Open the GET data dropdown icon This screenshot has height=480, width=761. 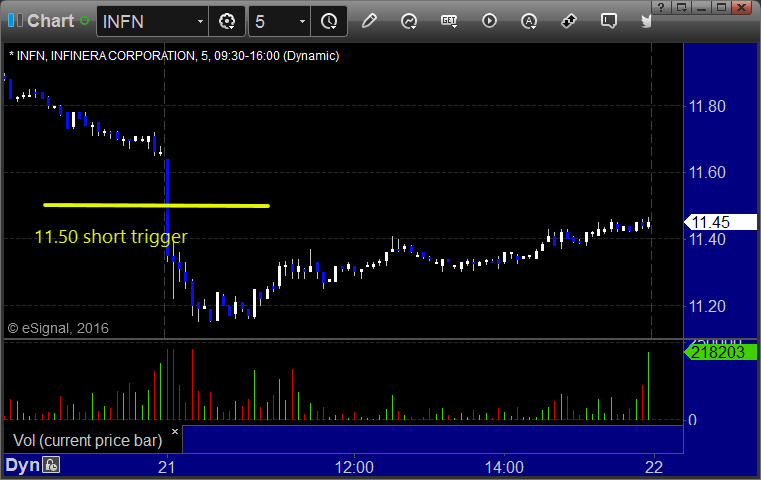pos(449,21)
